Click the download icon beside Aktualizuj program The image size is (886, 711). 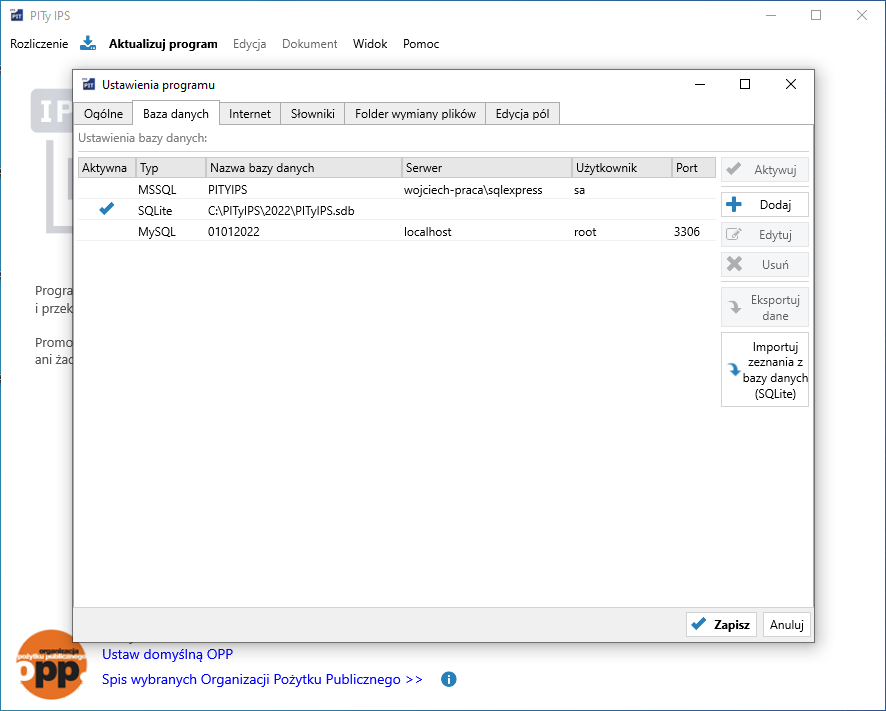coord(88,43)
